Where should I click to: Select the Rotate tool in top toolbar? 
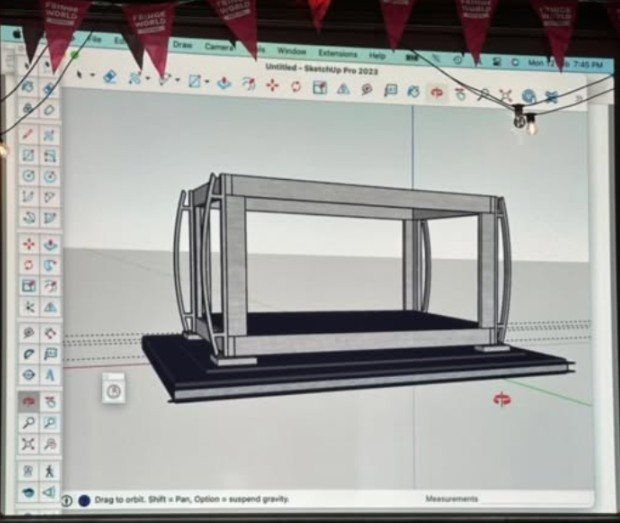[x=296, y=86]
